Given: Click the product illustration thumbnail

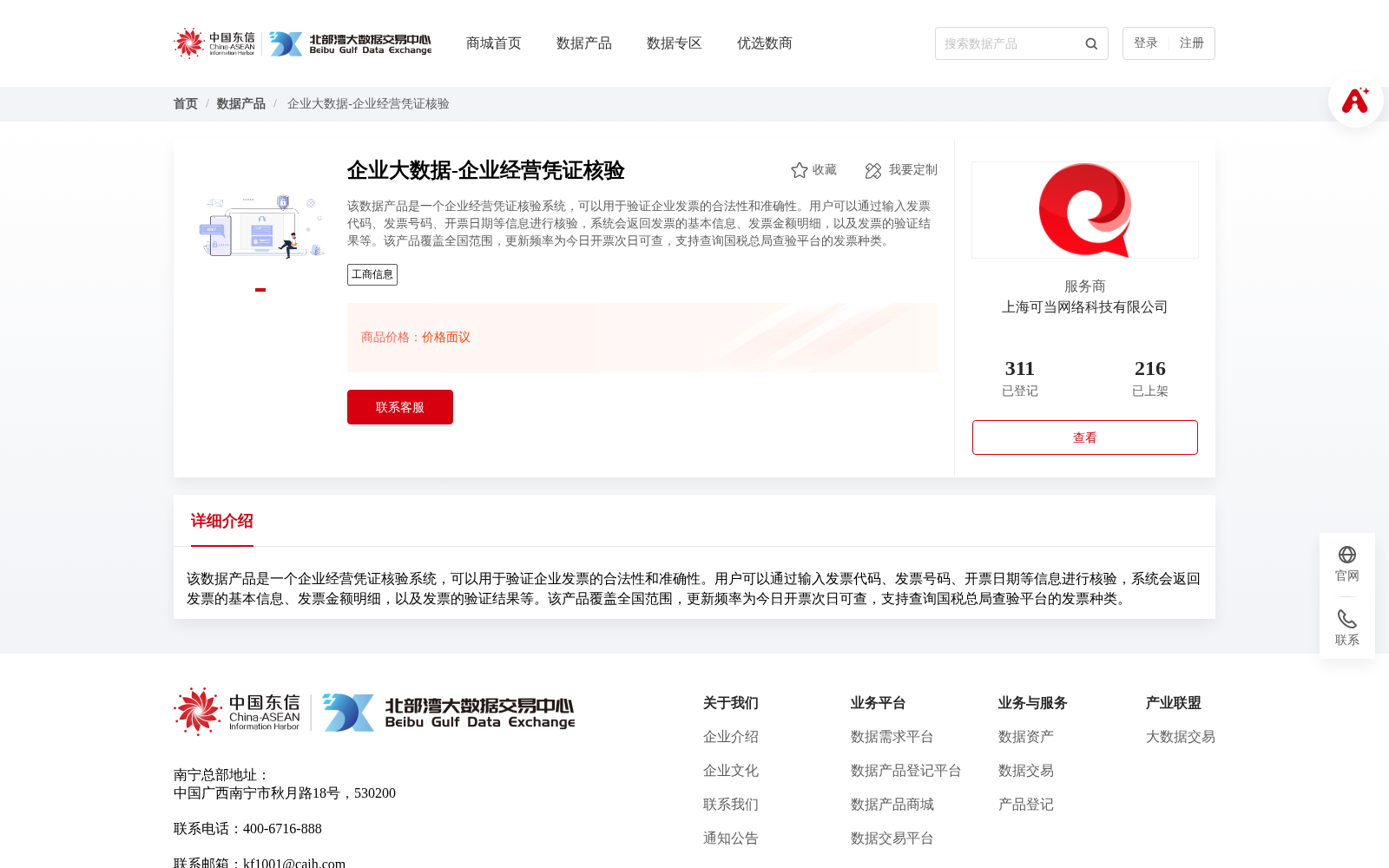Looking at the screenshot, I should tap(260, 227).
